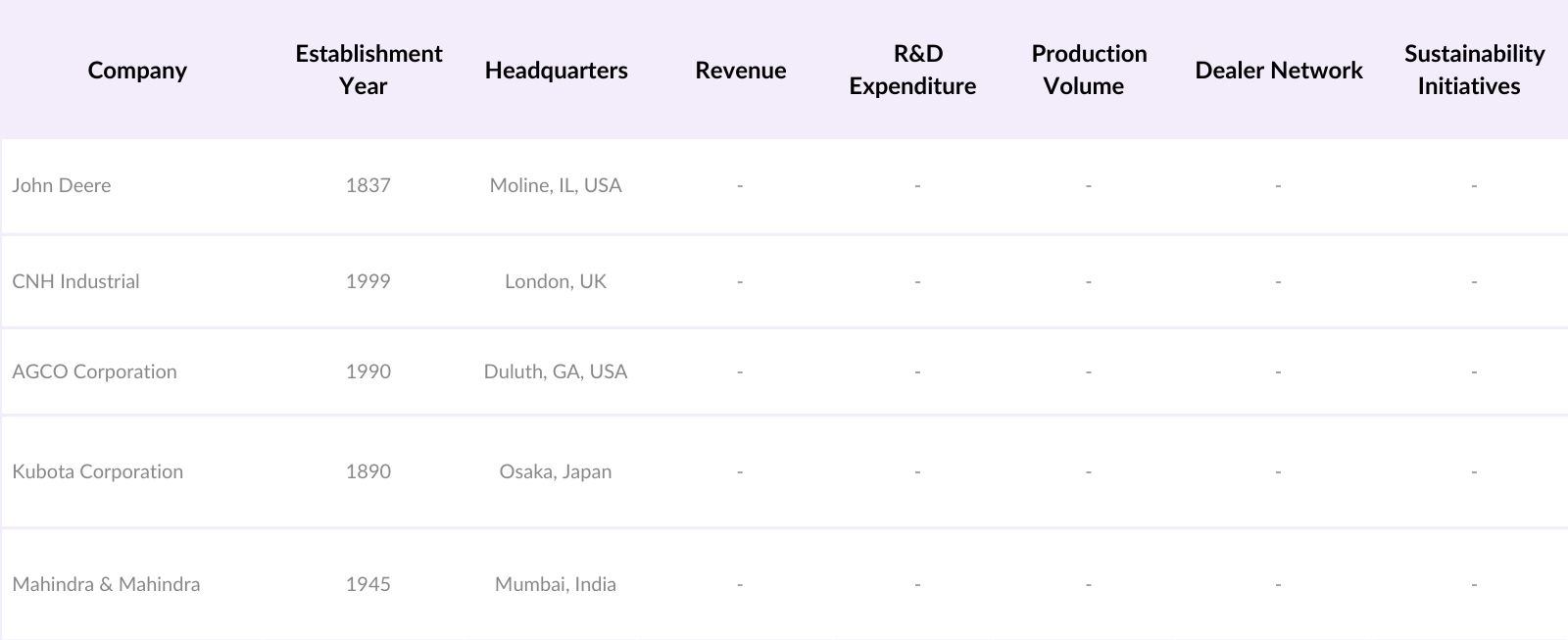Select John Deere's 1837 establishment year
Screen dimensions: 1568x640
[368, 185]
